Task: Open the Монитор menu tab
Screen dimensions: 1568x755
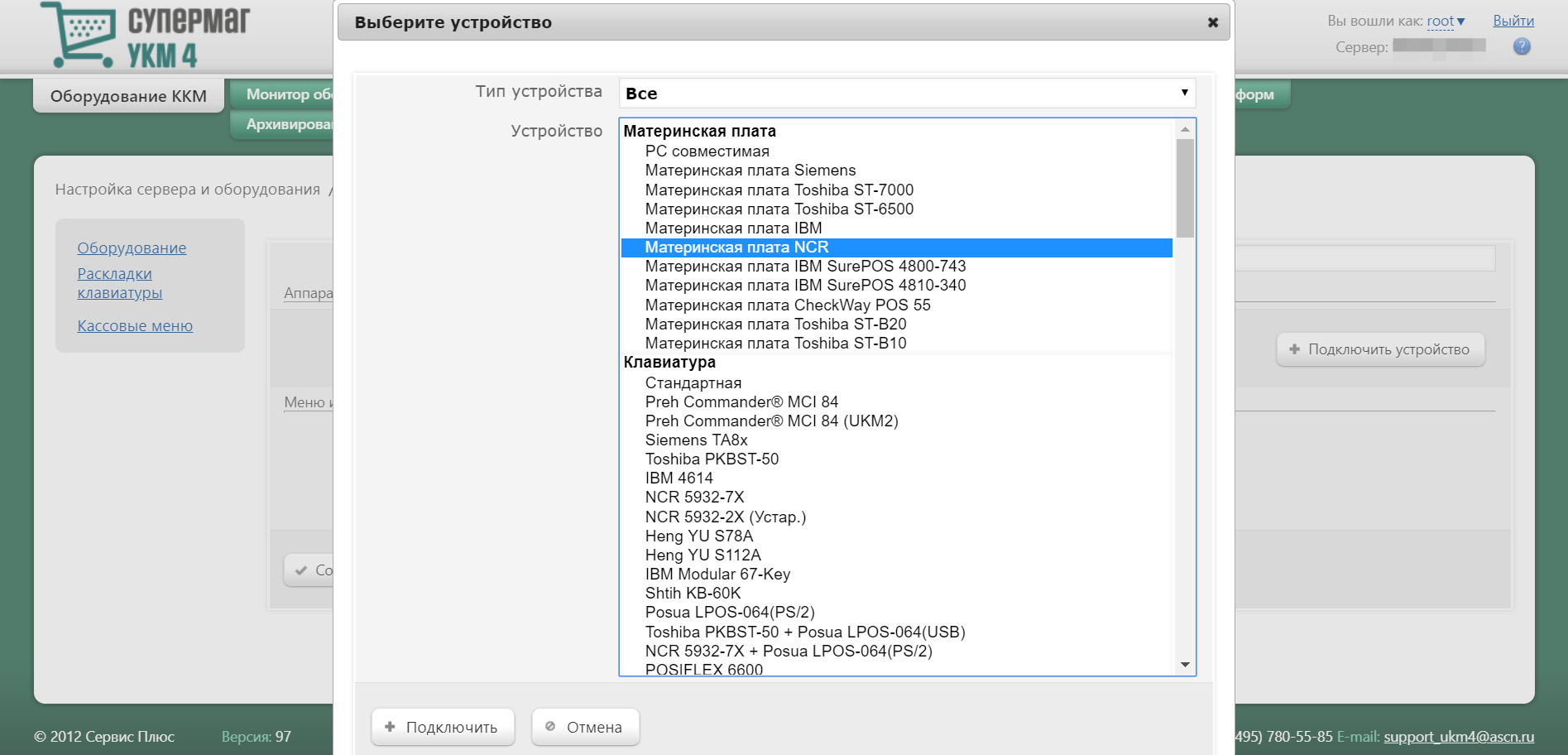Action: coord(281,94)
